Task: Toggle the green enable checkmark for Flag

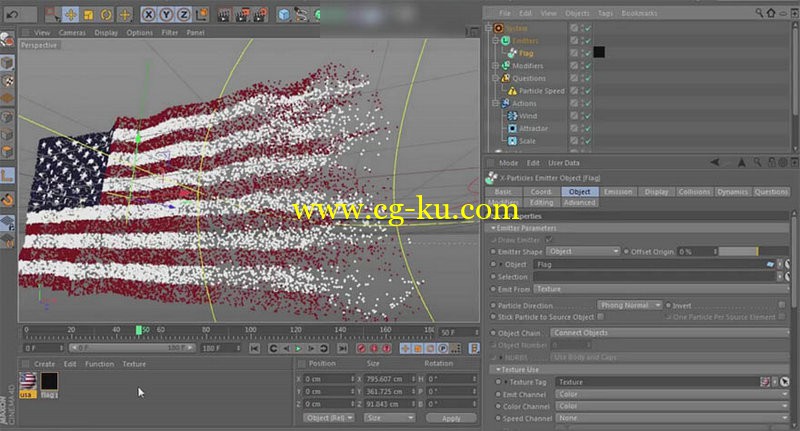Action: [x=588, y=53]
